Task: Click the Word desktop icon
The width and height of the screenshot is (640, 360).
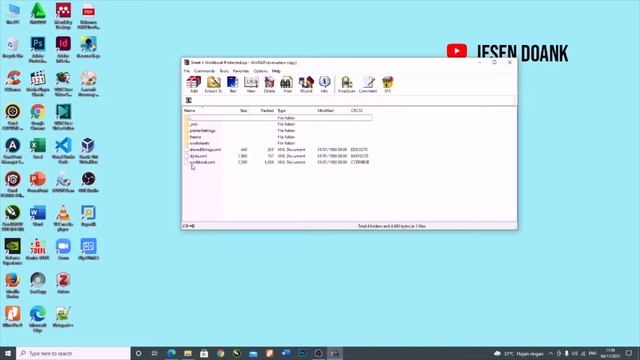Action: pos(38,216)
